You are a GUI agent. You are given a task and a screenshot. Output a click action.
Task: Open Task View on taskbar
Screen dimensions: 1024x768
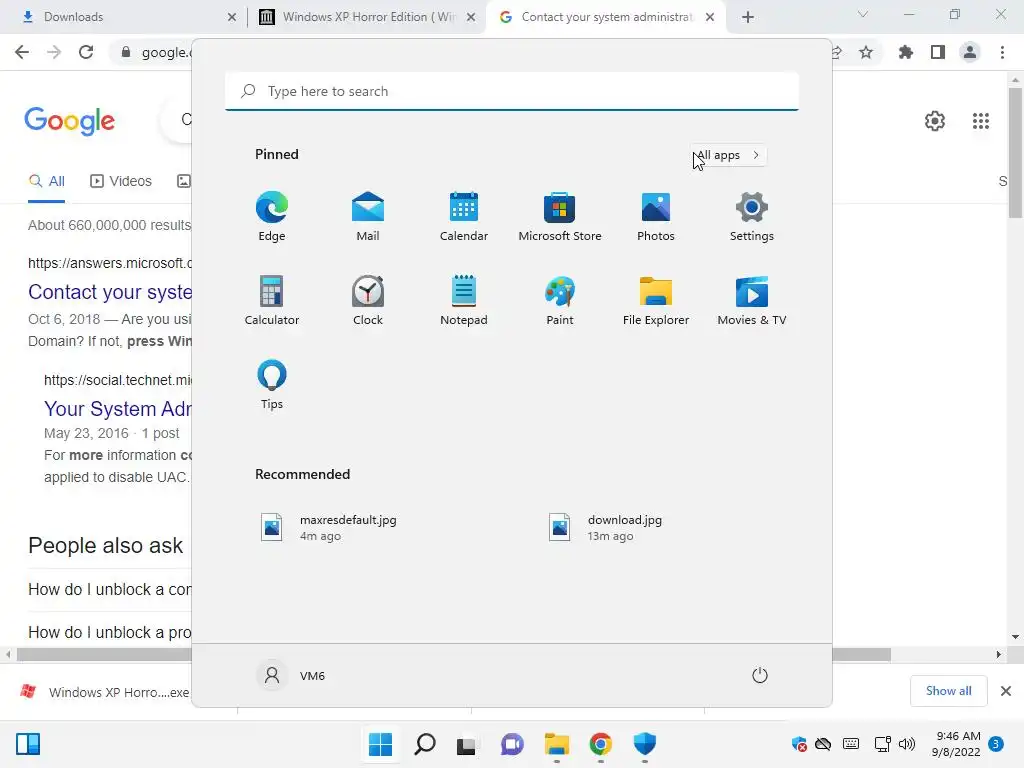point(466,744)
